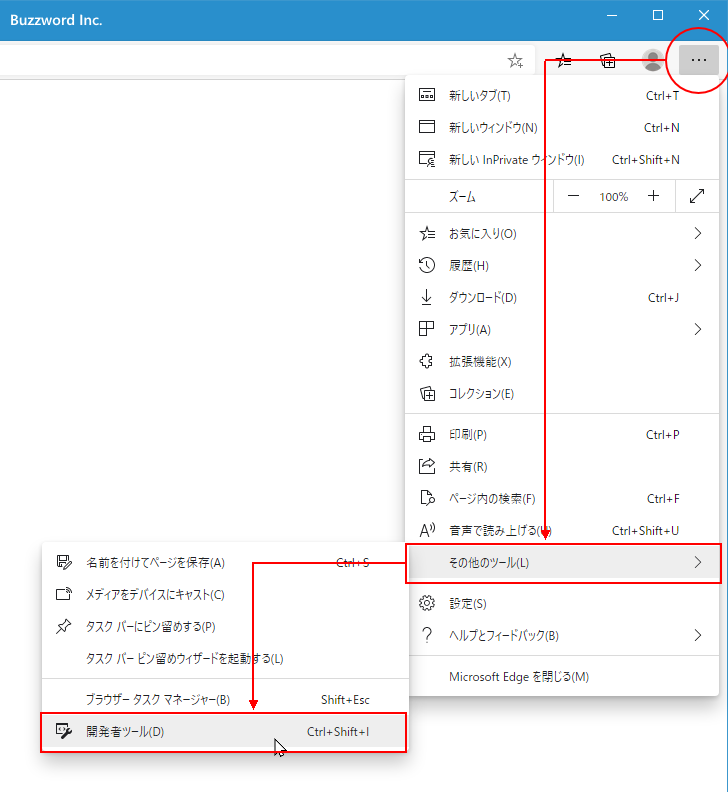Minimize the Buzzword Inc. window
Image resolution: width=728 pixels, height=792 pixels.
[612, 16]
